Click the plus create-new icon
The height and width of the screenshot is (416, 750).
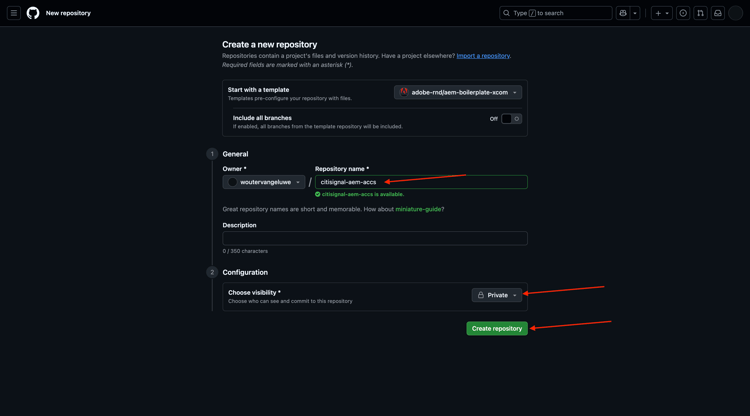point(658,13)
